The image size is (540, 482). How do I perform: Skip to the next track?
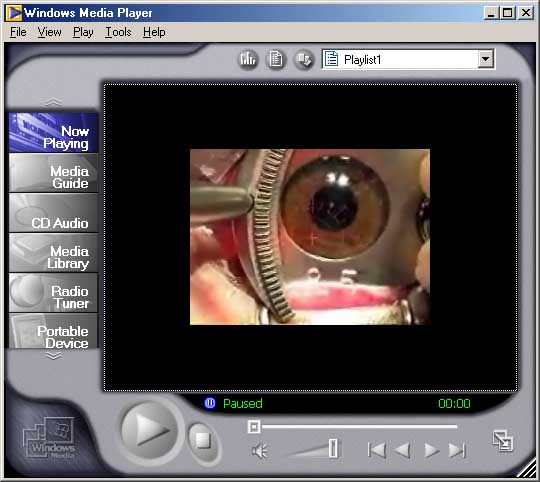(x=457, y=450)
